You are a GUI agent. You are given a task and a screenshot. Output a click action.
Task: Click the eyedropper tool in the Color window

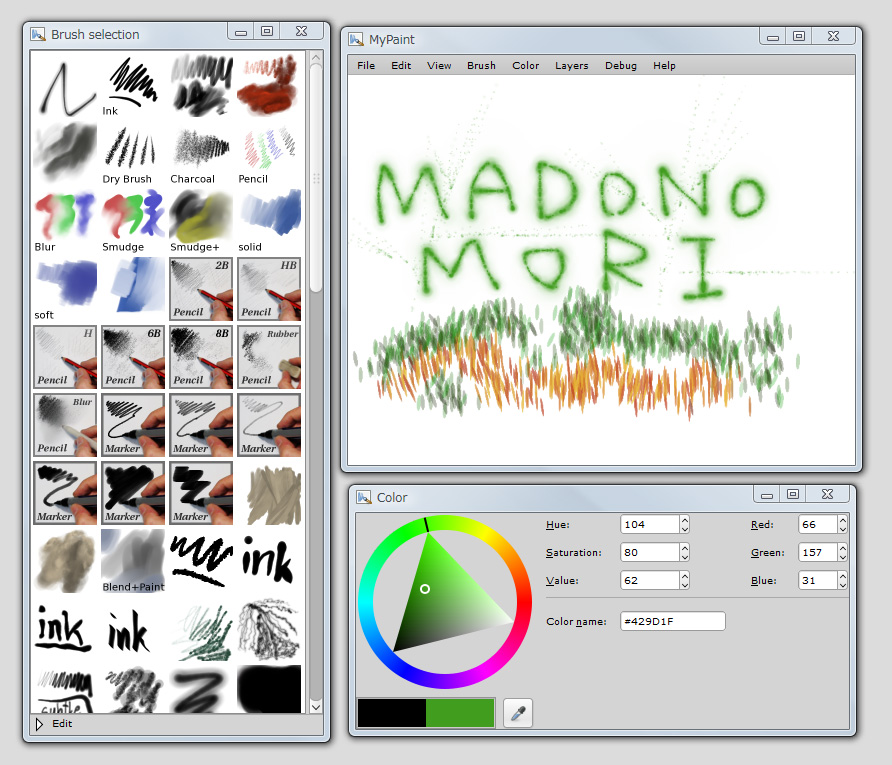pos(517,713)
